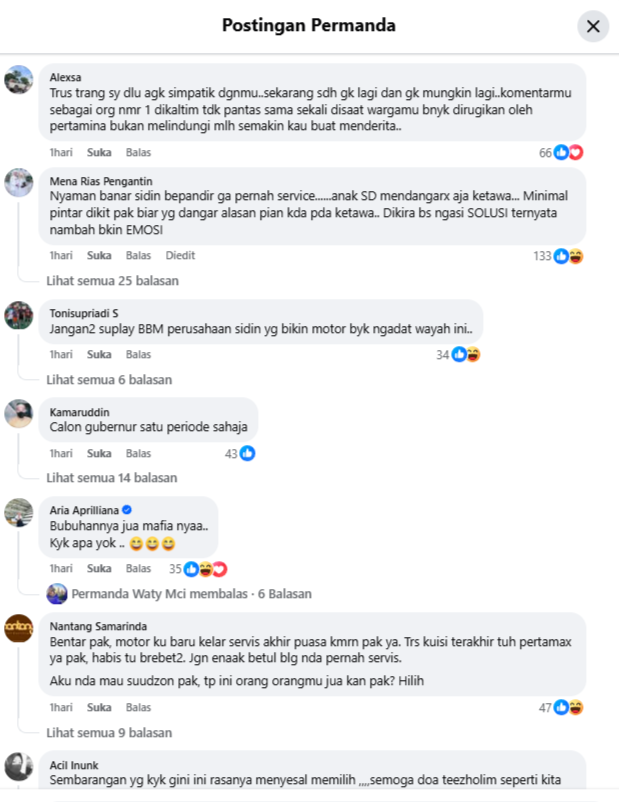Reply to Kamaruddin's comment via Balas

point(138,453)
